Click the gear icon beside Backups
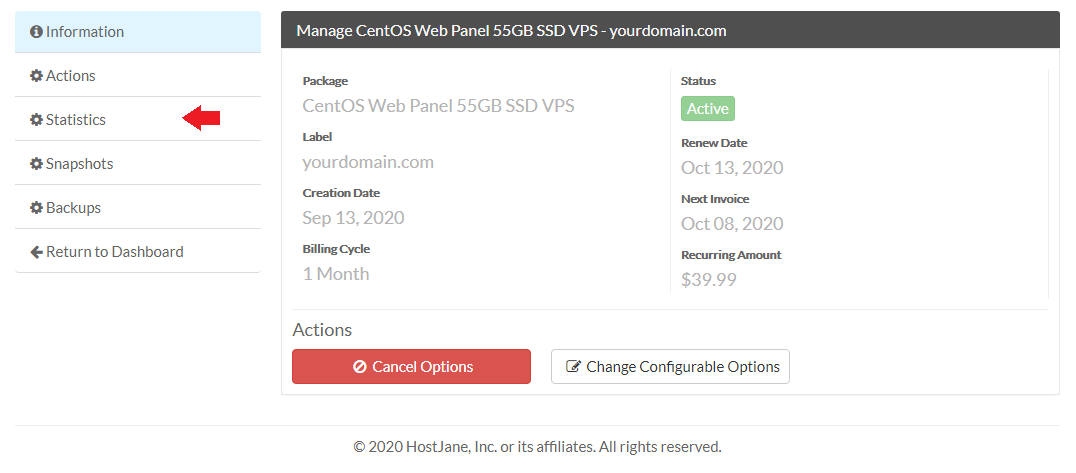The width and height of the screenshot is (1076, 473). (36, 207)
